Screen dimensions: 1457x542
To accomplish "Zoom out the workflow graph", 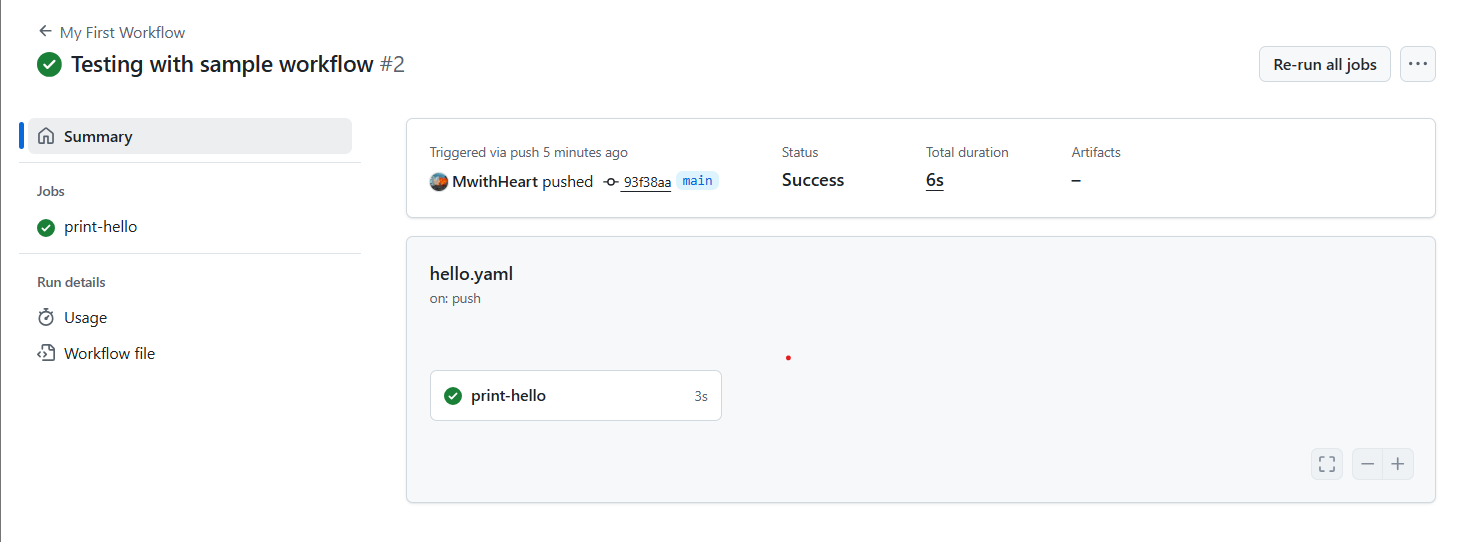I will pyautogui.click(x=1368, y=464).
